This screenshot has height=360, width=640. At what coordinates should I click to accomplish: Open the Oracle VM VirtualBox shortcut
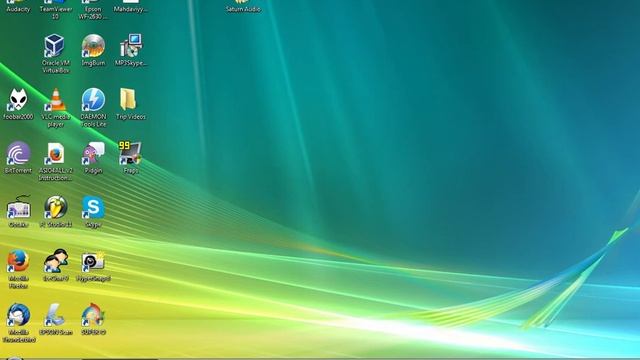click(55, 46)
